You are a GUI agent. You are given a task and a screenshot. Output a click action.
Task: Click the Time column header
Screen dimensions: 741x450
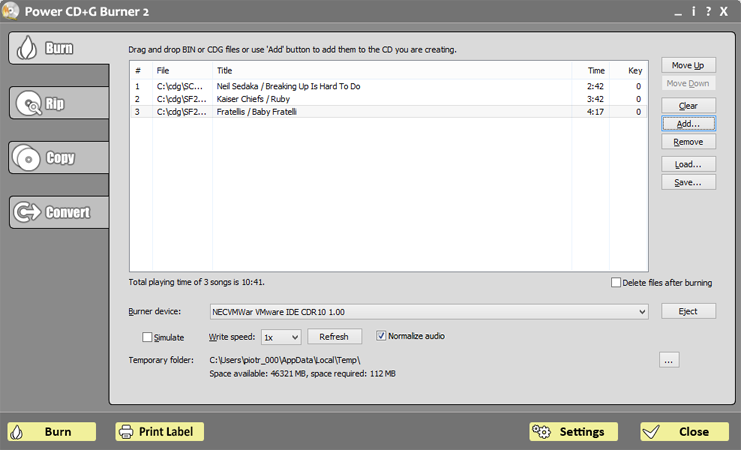590,70
